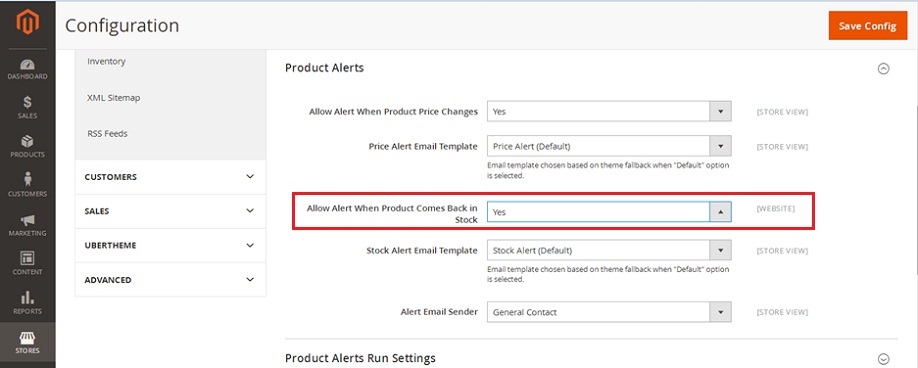Click the Configuration page title
Image resolution: width=918 pixels, height=368 pixels.
tap(122, 26)
